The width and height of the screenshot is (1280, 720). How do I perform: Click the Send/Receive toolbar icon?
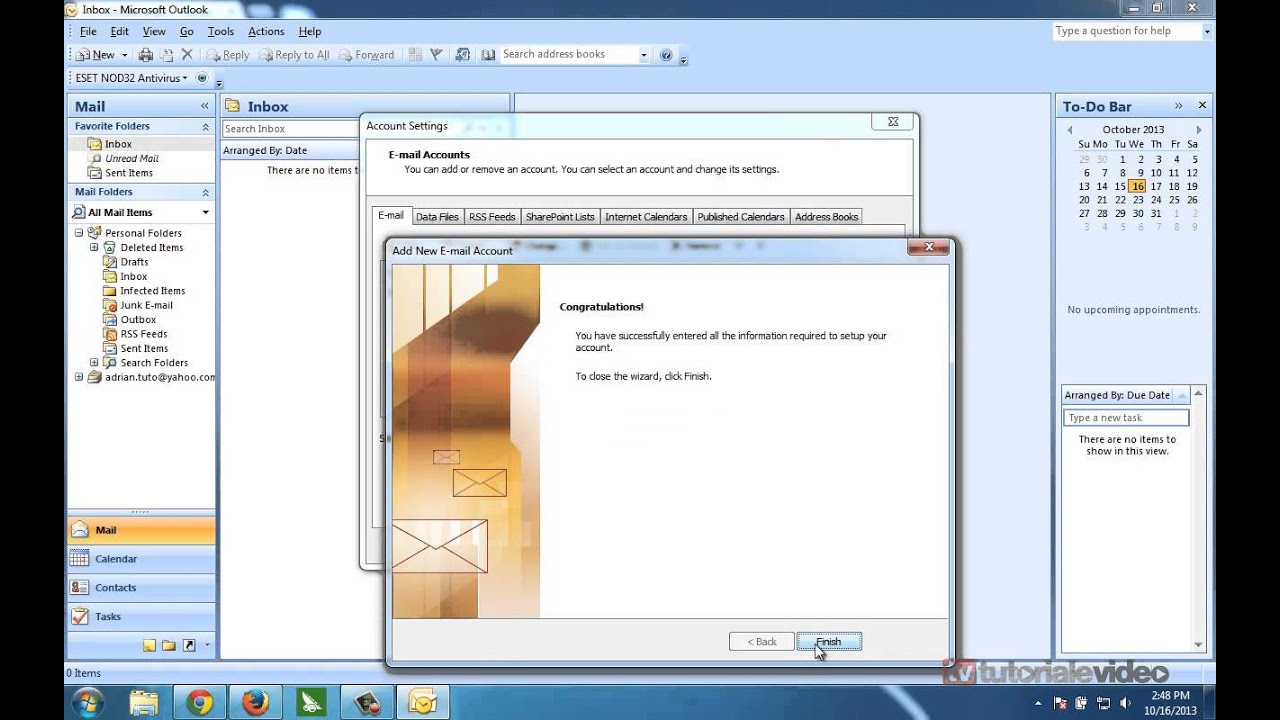click(x=462, y=55)
